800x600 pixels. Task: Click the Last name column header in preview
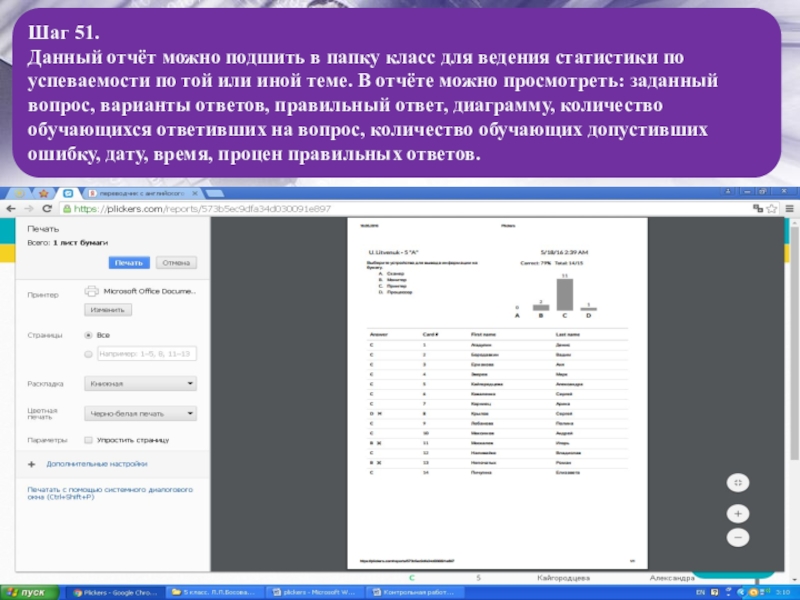(567, 335)
